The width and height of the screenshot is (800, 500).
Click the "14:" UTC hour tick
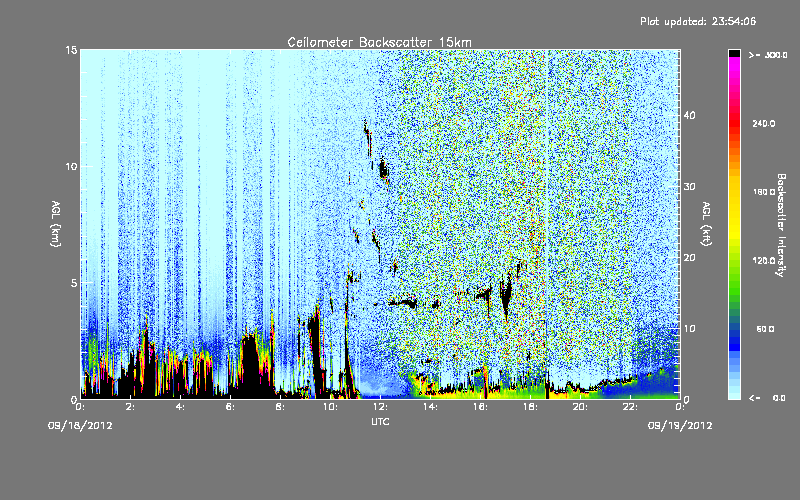(x=430, y=407)
